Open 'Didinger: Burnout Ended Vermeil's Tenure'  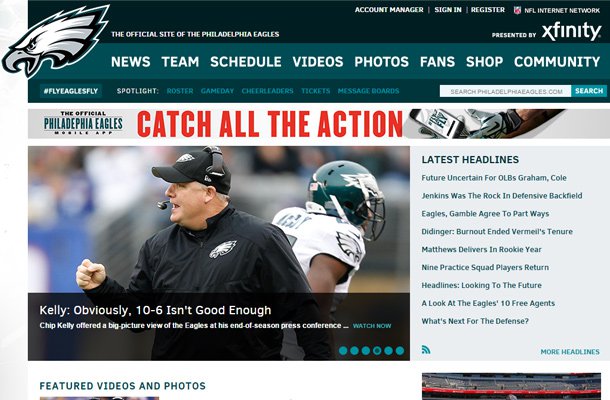(497, 232)
